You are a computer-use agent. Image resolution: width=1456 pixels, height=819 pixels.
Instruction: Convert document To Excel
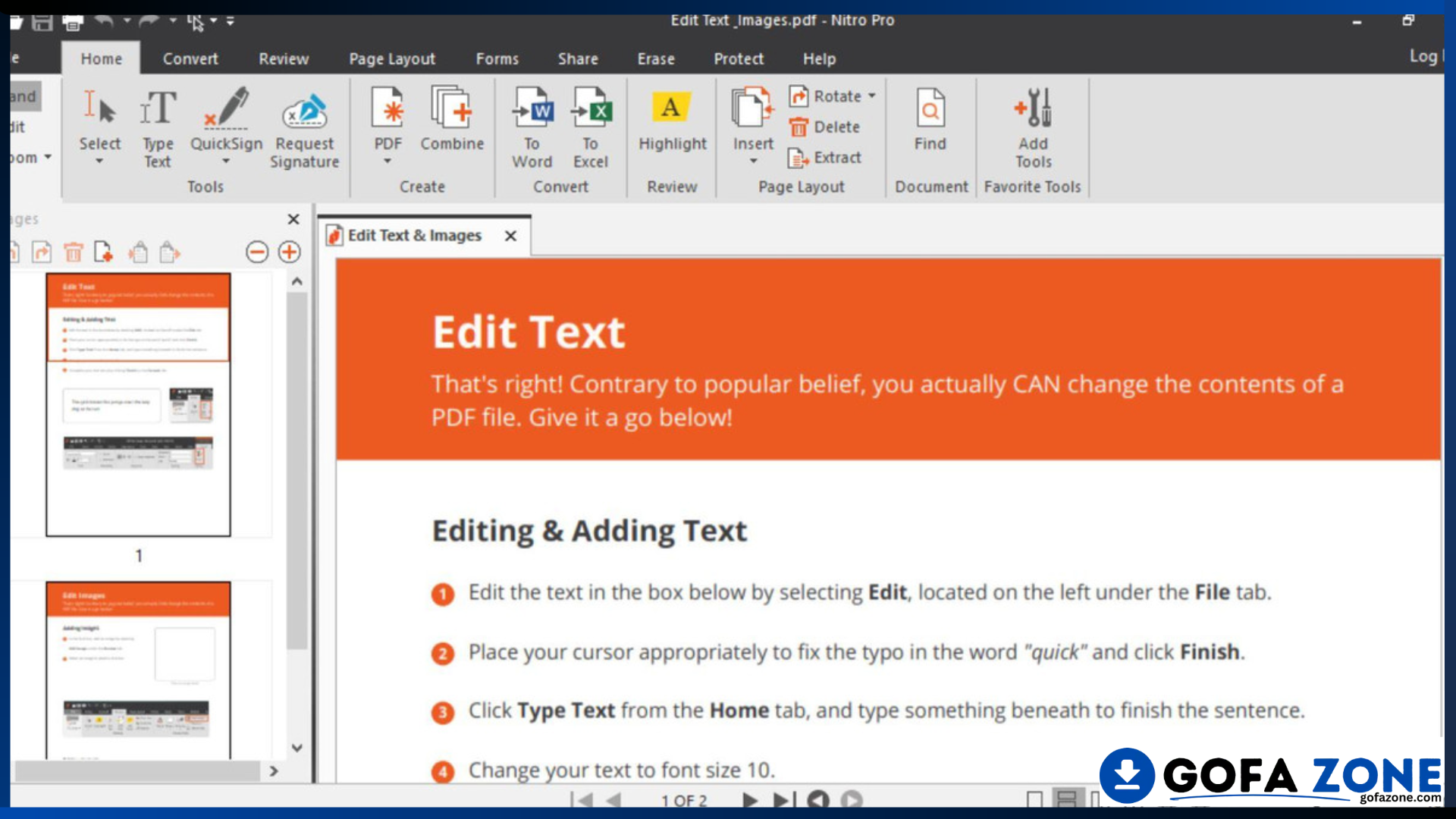tap(591, 127)
